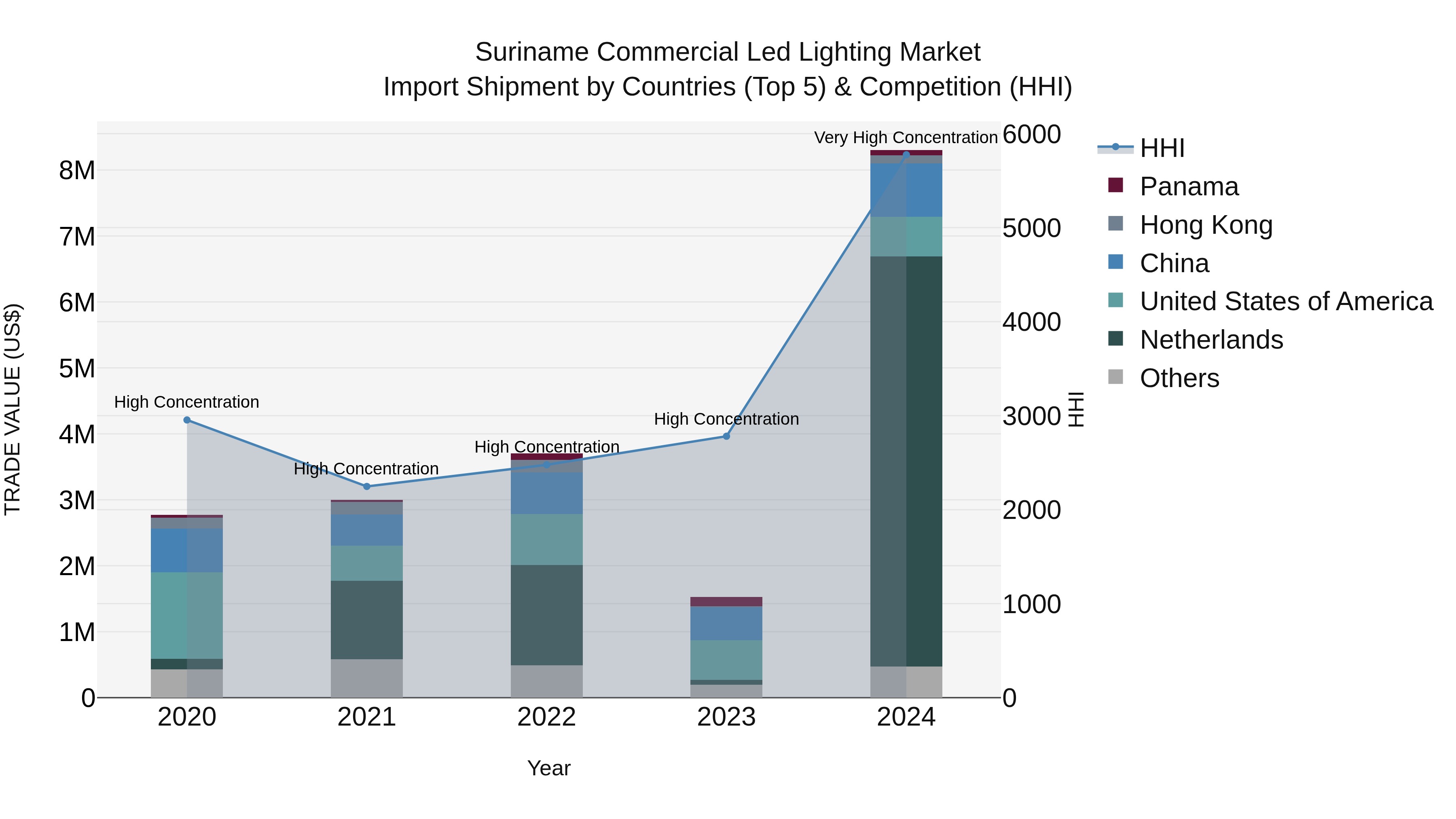Click the 2023 Panama bar segment
Image resolution: width=1456 pixels, height=819 pixels.
[x=726, y=602]
